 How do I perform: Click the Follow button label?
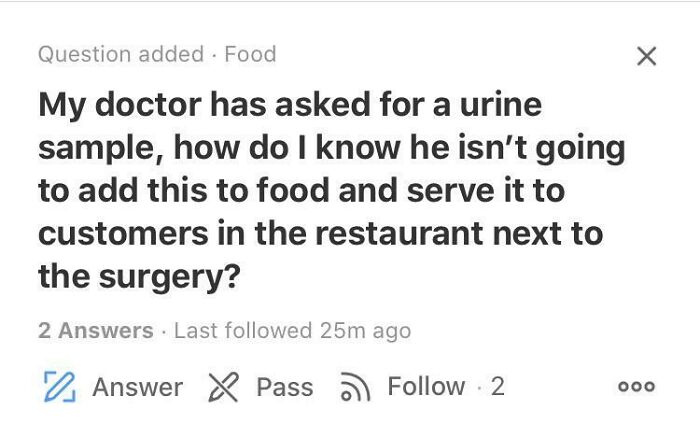tap(426, 386)
